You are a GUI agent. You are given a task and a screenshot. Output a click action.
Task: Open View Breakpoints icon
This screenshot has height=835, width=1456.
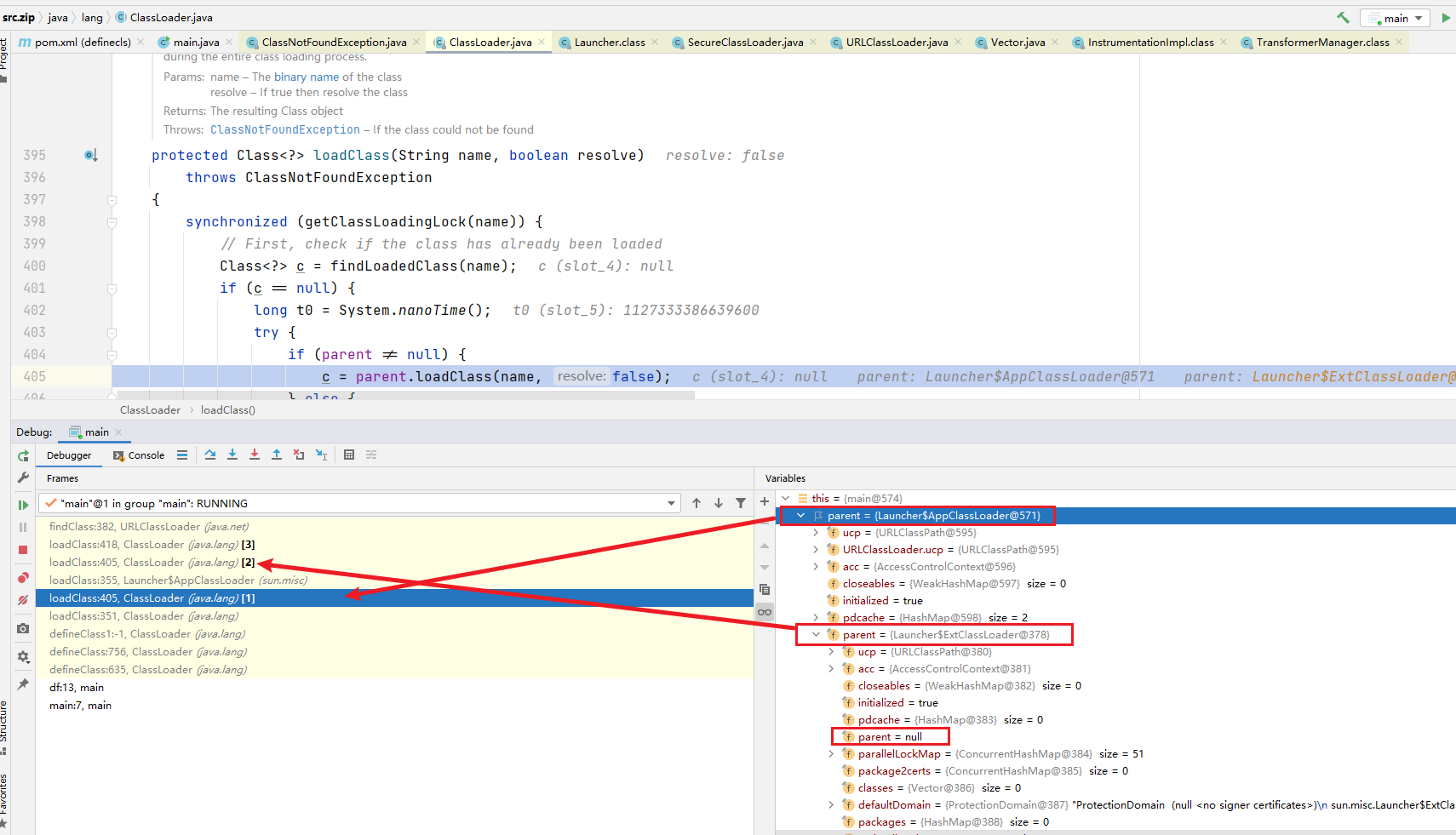pos(23,577)
